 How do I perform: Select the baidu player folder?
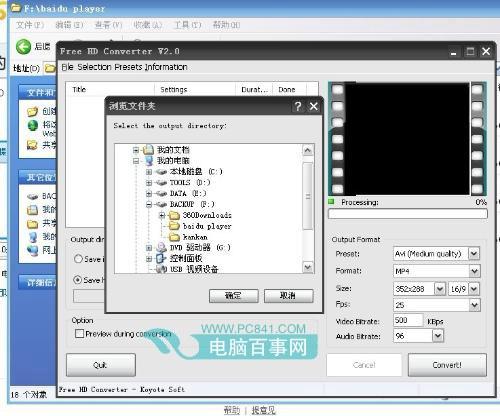tap(200, 226)
